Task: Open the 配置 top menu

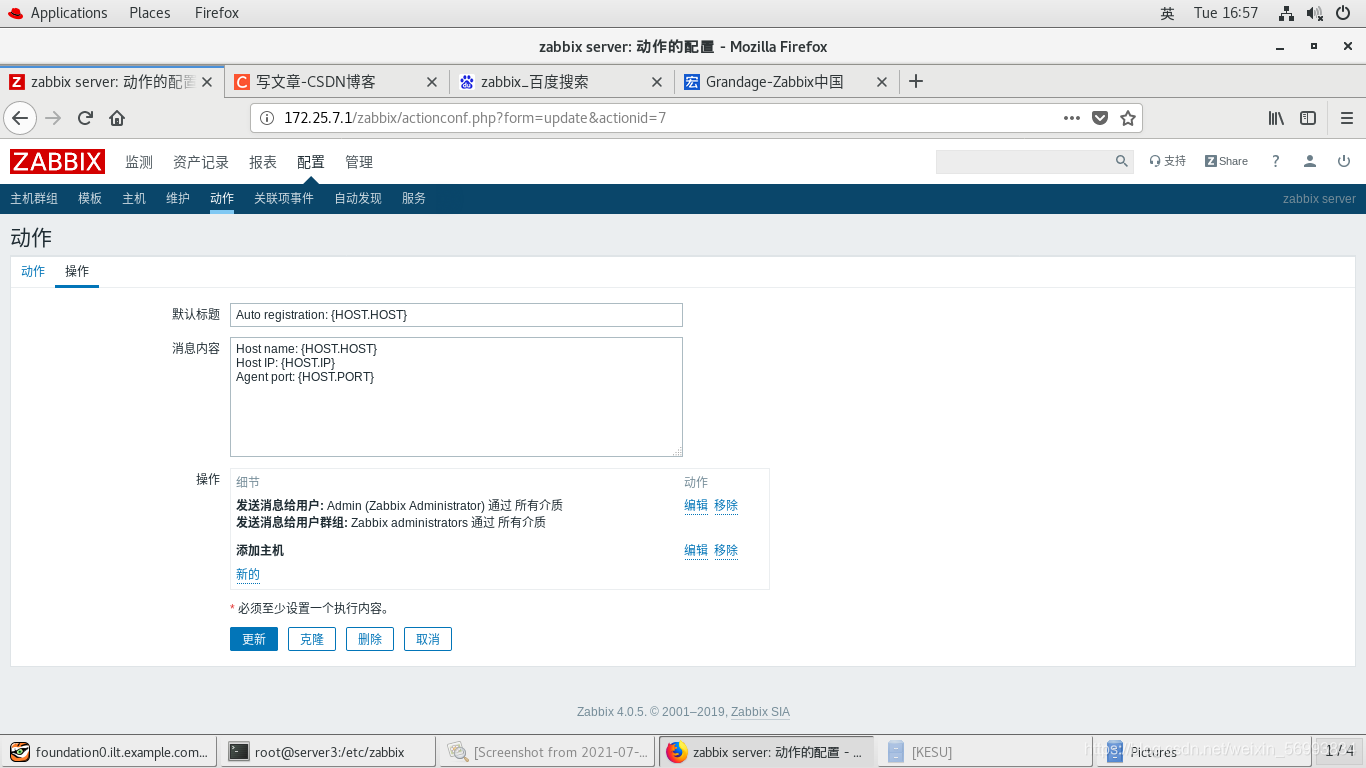Action: (311, 162)
